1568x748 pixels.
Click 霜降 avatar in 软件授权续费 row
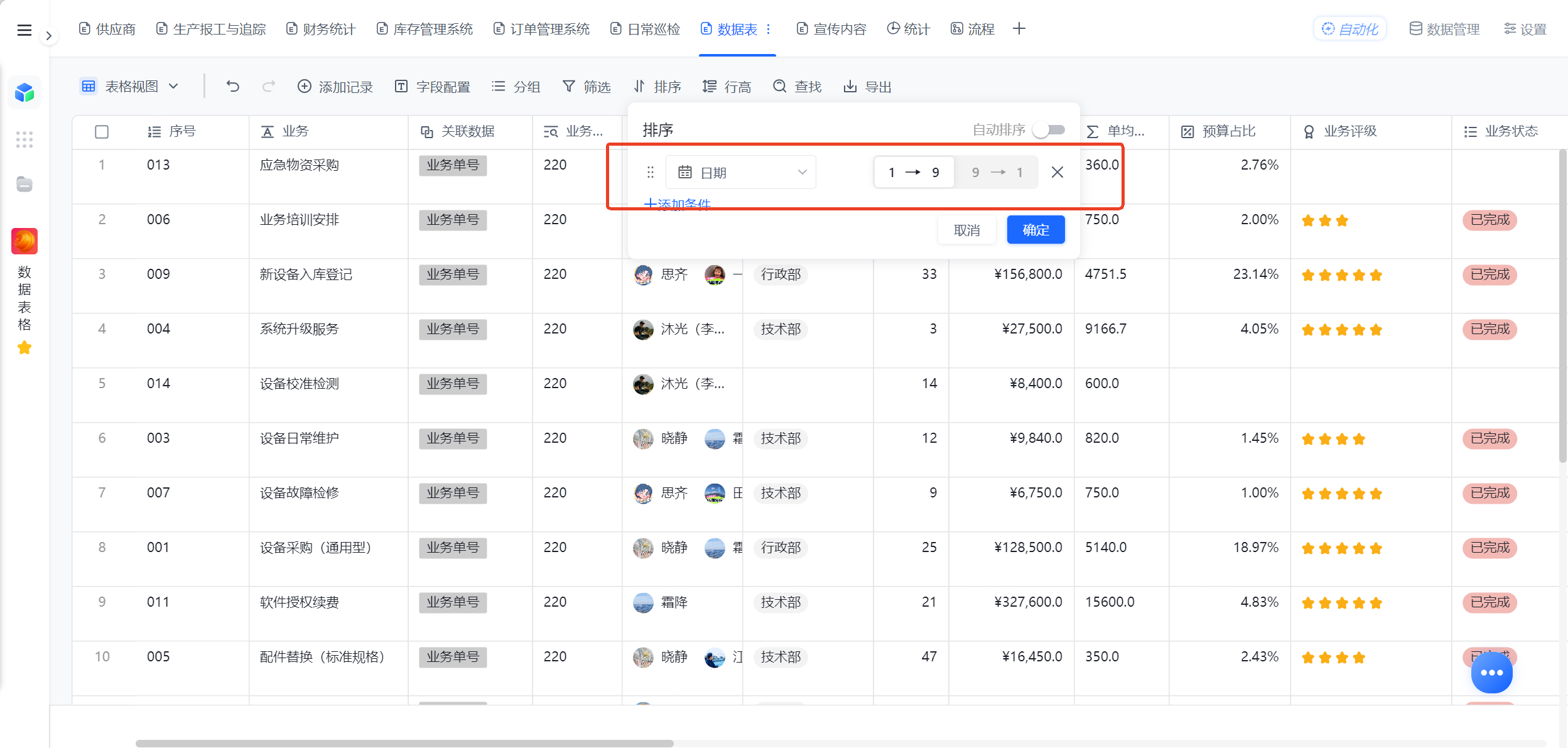643,602
